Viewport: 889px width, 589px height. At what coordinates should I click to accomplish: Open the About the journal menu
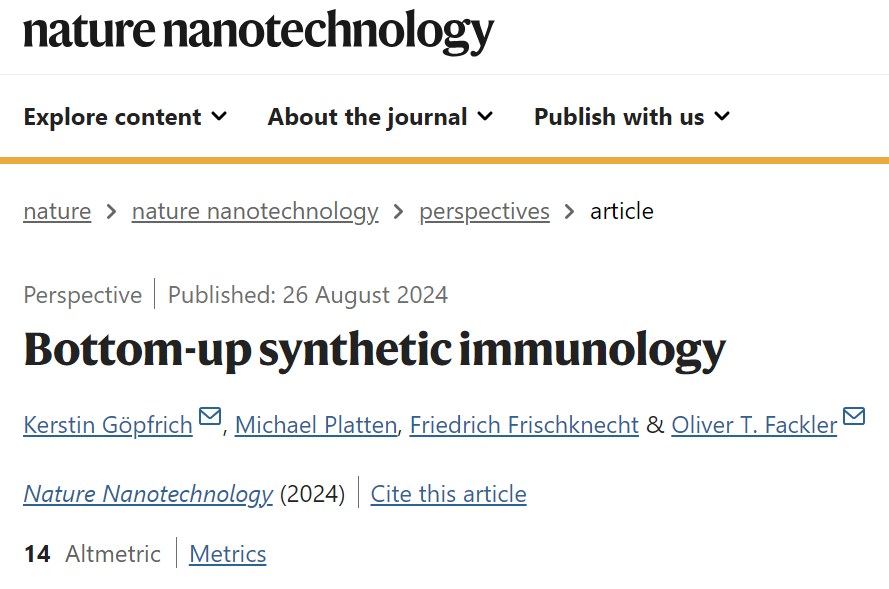pos(380,117)
